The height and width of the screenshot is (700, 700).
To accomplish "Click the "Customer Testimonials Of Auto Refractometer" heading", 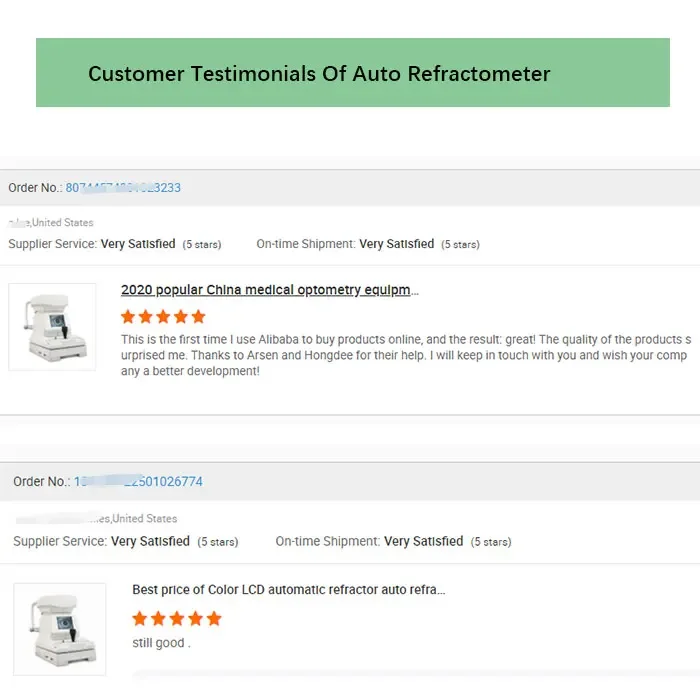I will pyautogui.click(x=319, y=74).
